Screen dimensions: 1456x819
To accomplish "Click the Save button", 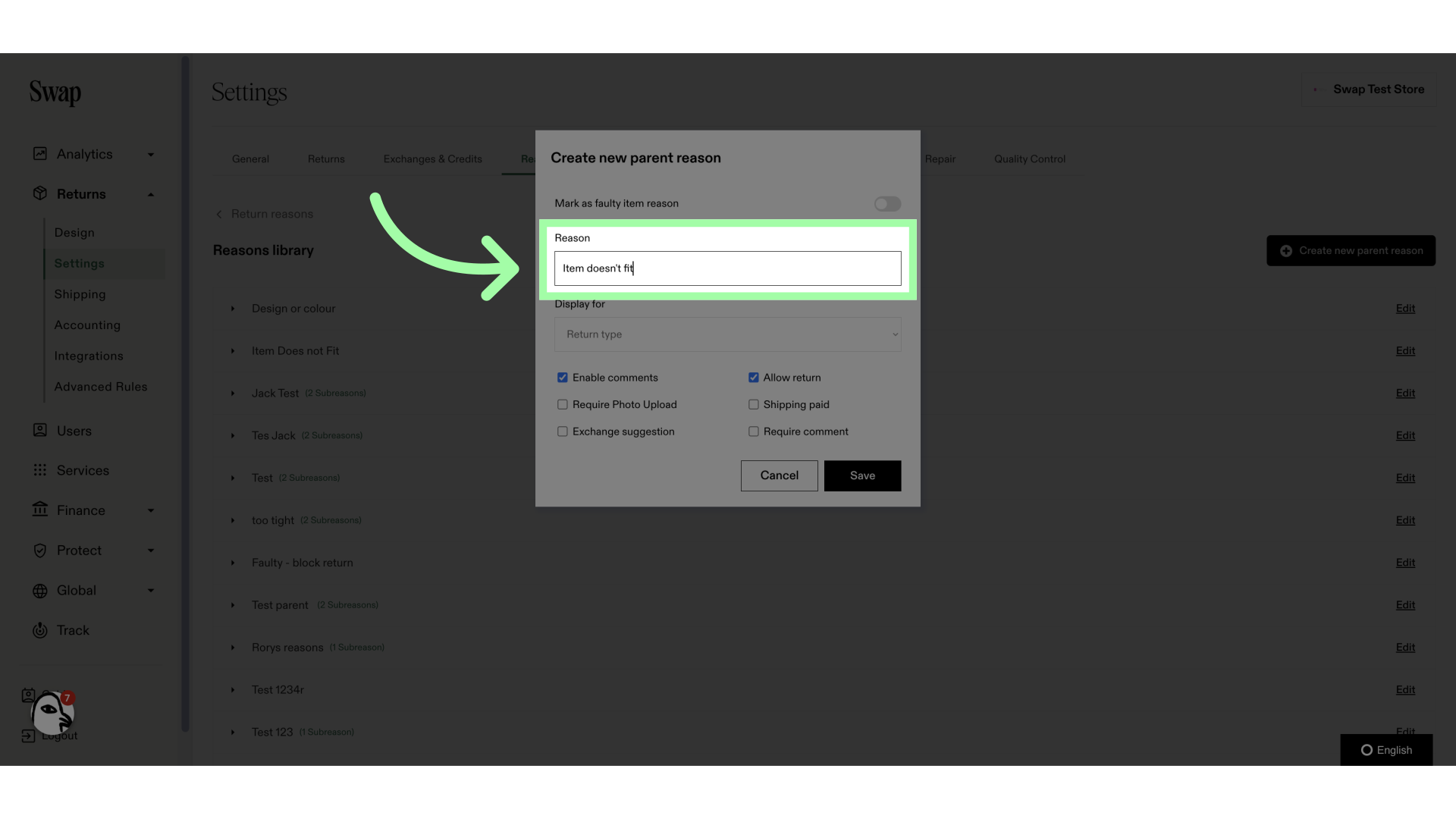I will [862, 475].
